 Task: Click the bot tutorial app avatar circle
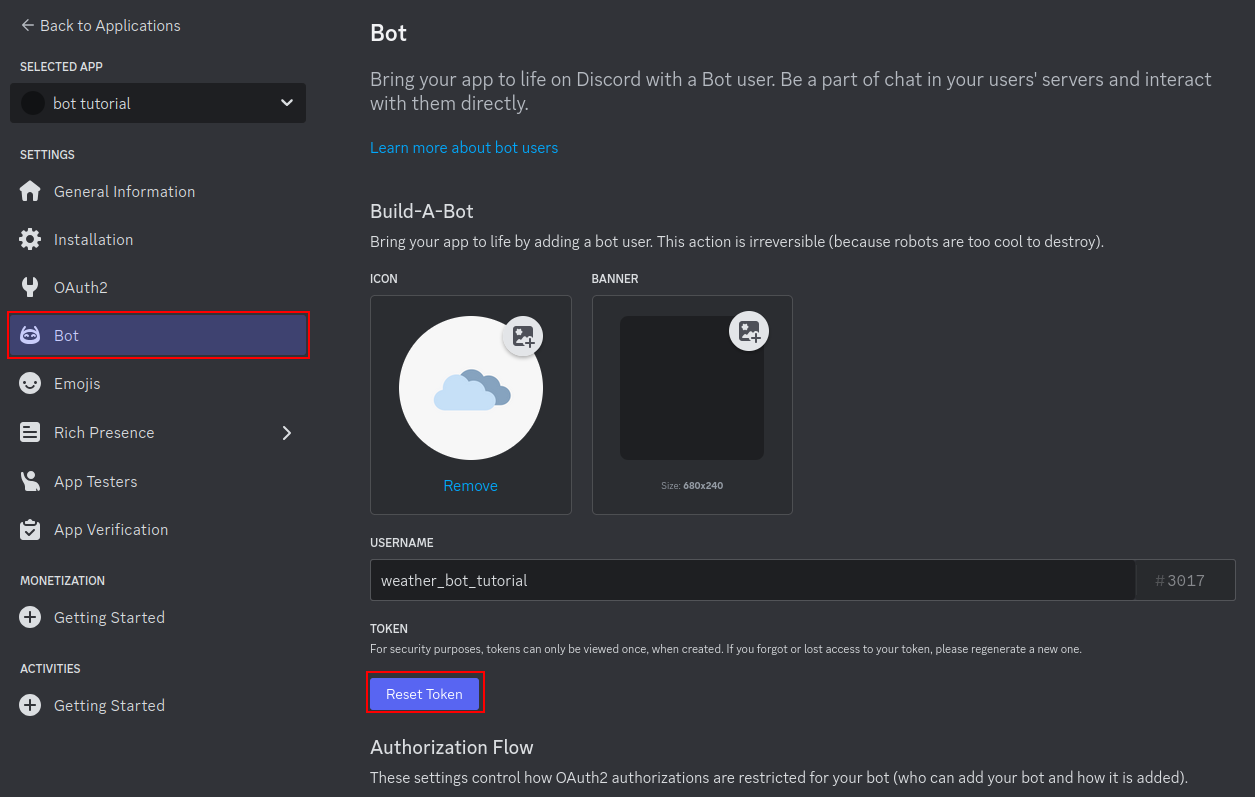click(x=33, y=103)
